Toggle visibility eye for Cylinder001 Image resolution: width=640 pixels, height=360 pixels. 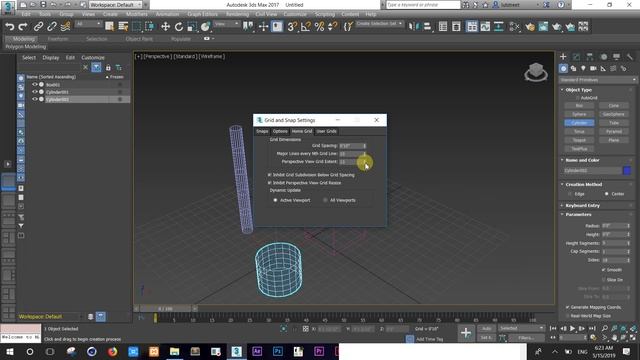pyautogui.click(x=35, y=92)
